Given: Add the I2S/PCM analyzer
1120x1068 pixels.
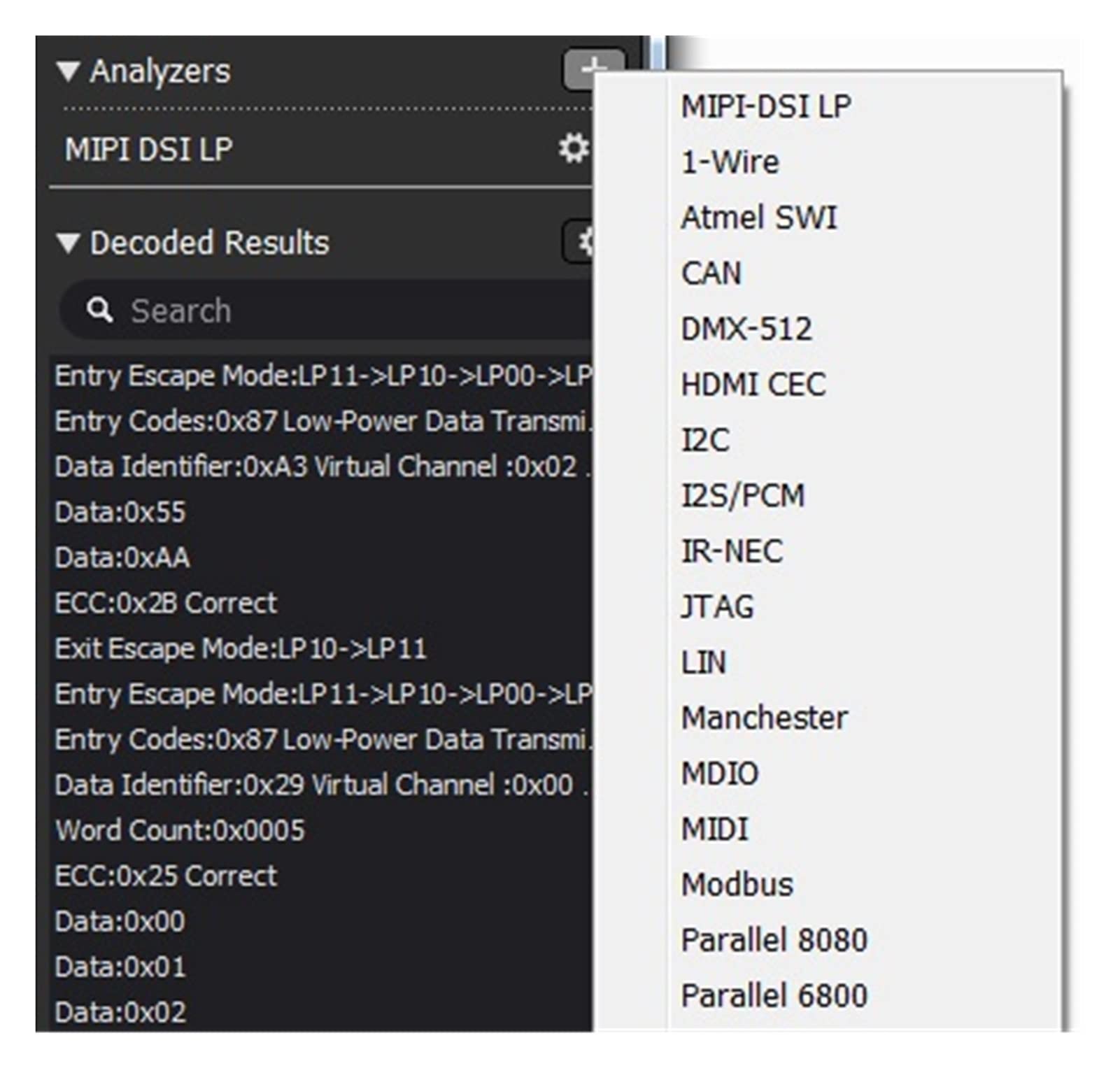Looking at the screenshot, I should click(x=743, y=495).
